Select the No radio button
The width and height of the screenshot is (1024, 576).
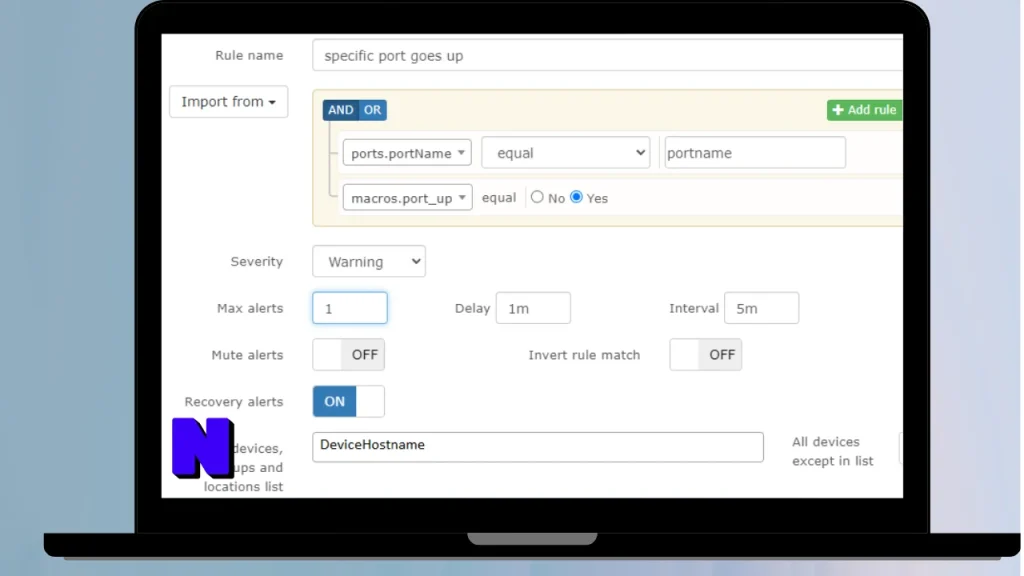[x=537, y=197]
